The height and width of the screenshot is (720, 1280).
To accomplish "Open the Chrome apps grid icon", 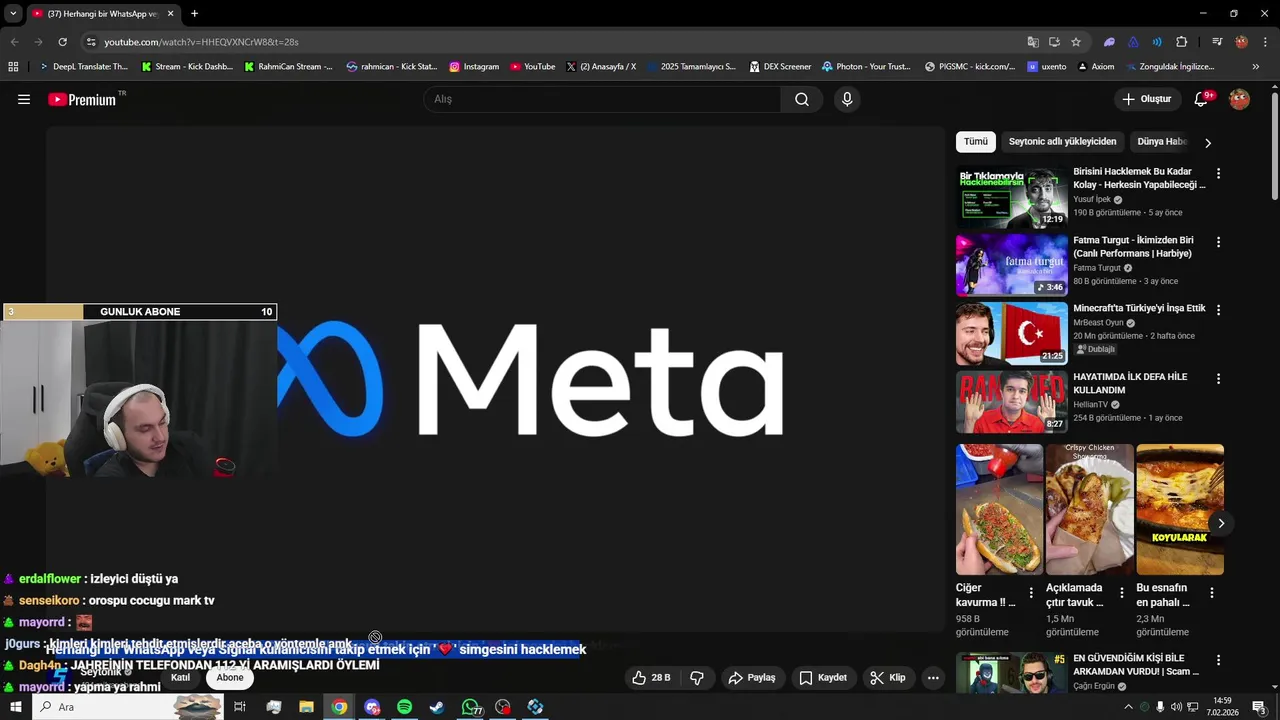I will (13, 67).
